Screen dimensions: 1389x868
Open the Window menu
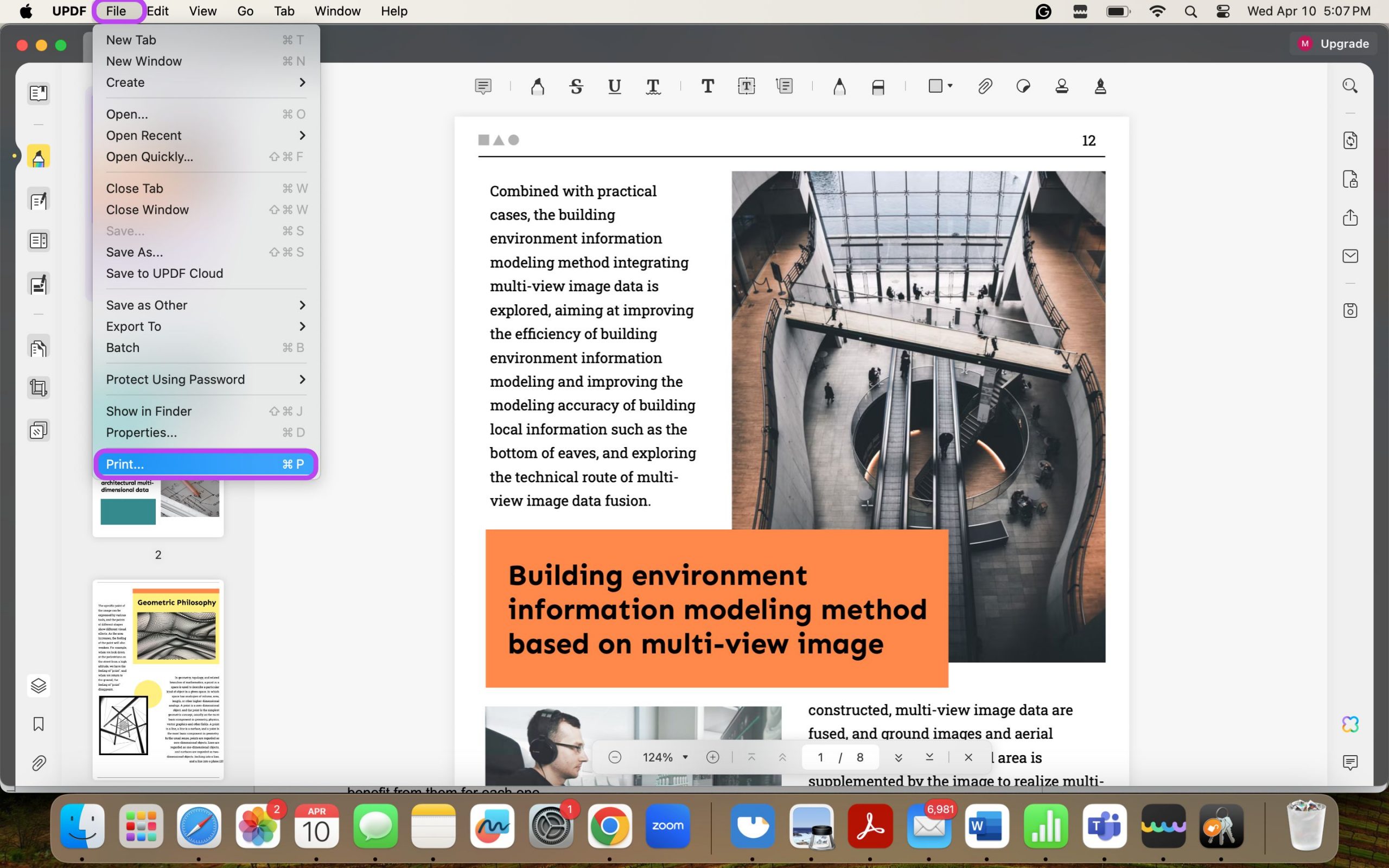coord(337,11)
